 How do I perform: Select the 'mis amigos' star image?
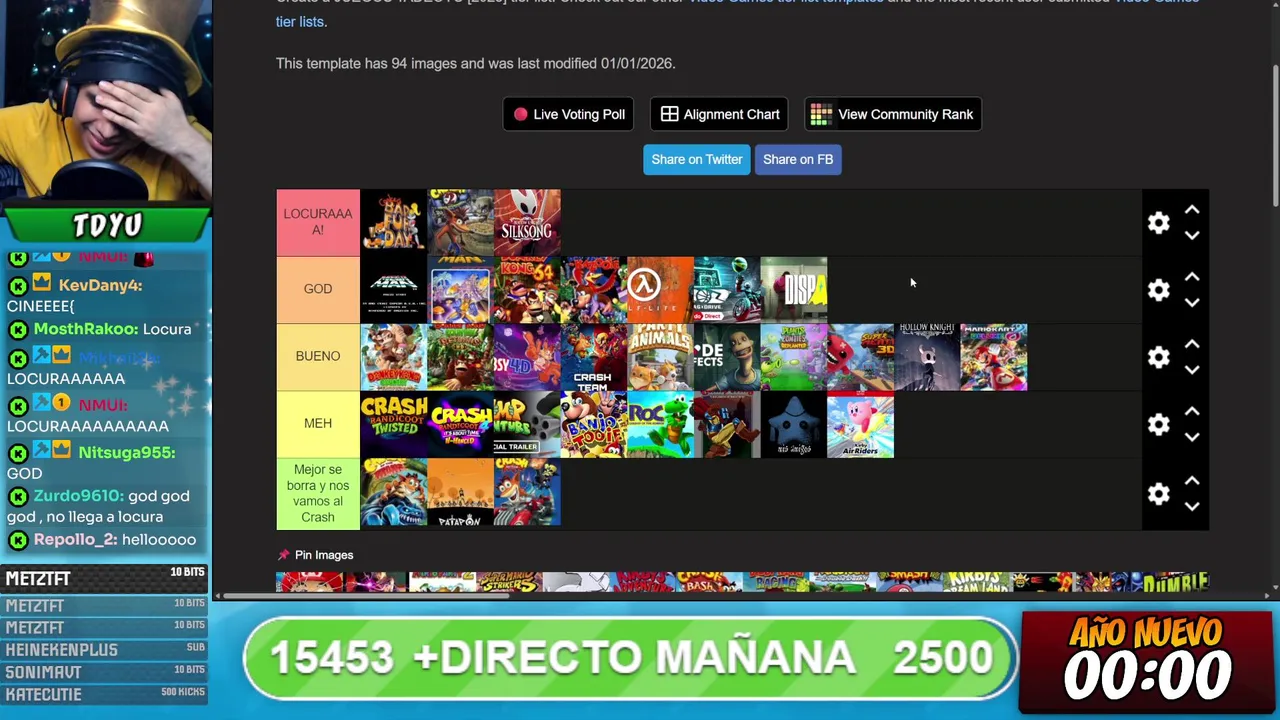794,424
